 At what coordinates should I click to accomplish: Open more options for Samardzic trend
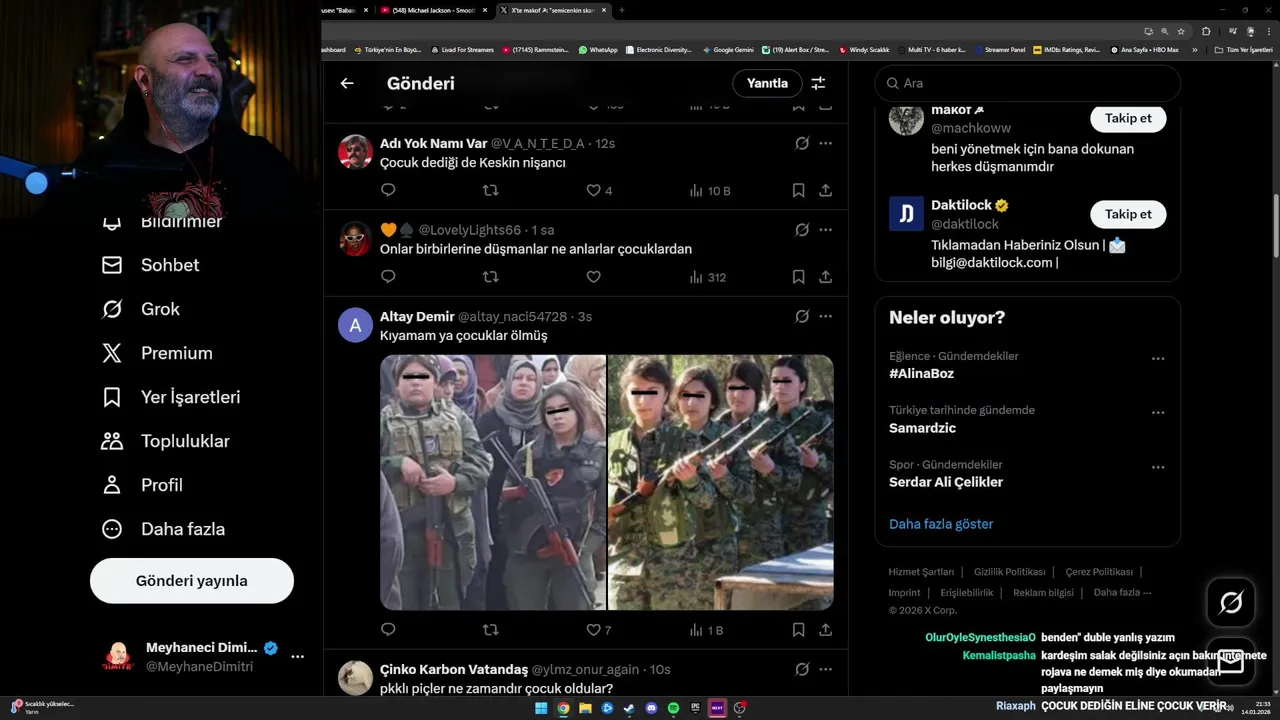point(1158,412)
